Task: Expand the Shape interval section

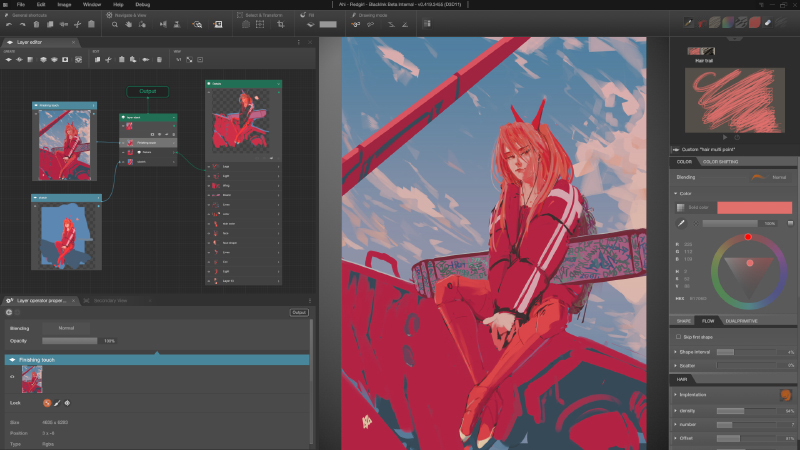Action: coord(675,352)
